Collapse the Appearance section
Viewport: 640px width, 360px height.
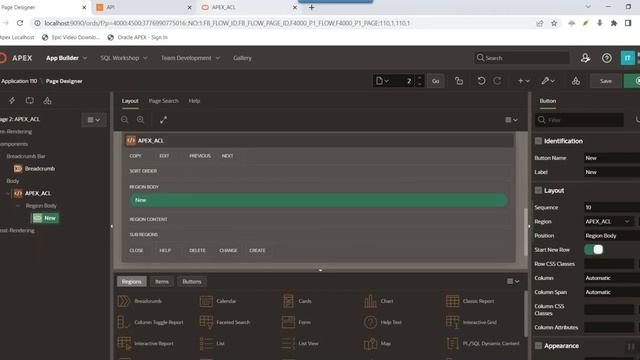tap(538, 346)
